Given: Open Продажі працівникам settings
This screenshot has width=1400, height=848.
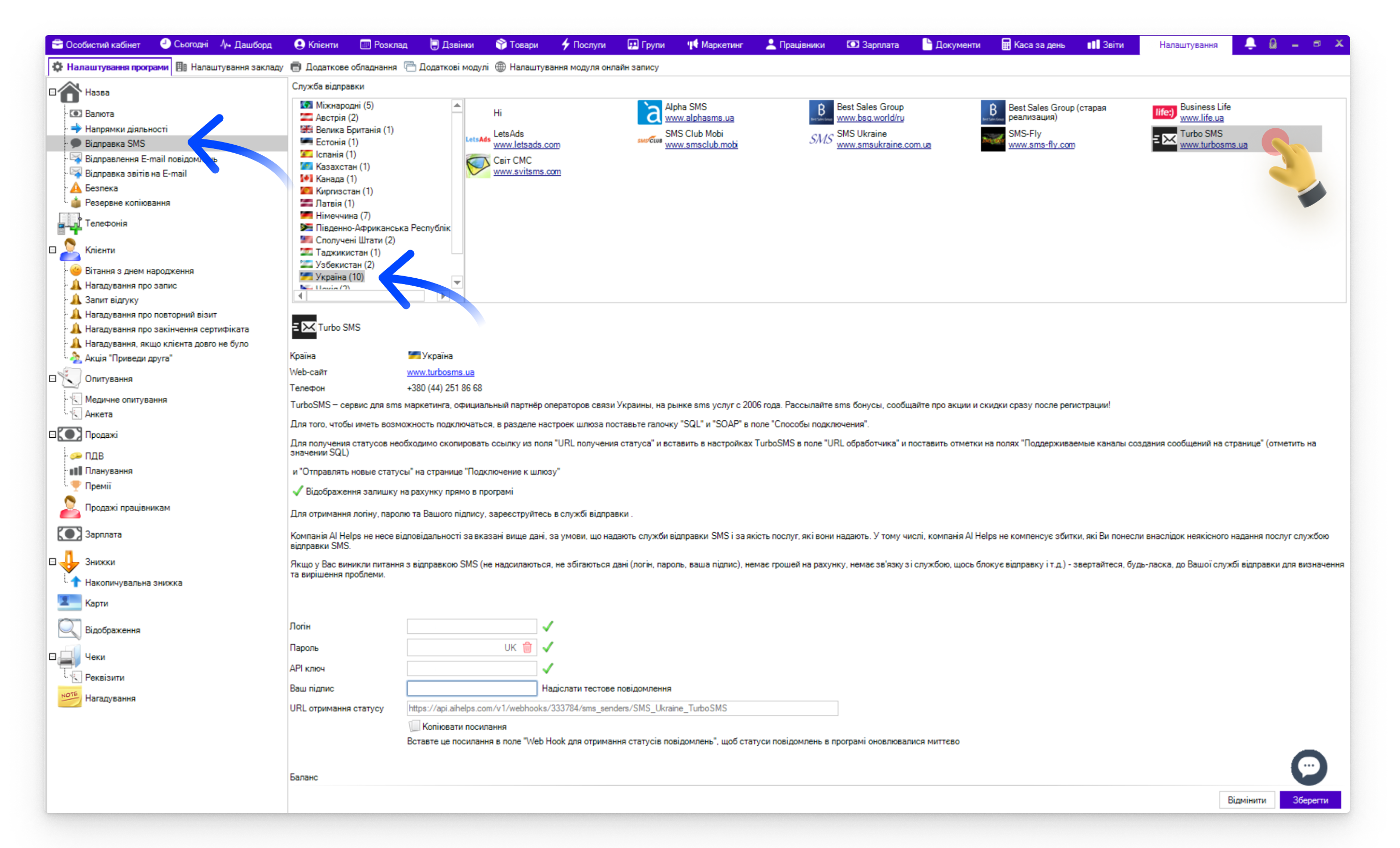Looking at the screenshot, I should (127, 507).
